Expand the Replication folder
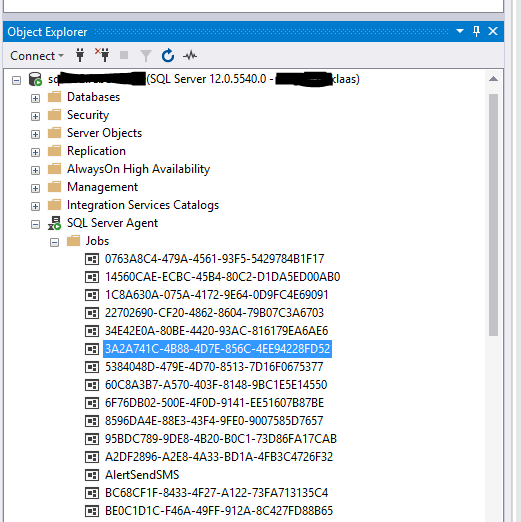 35,152
